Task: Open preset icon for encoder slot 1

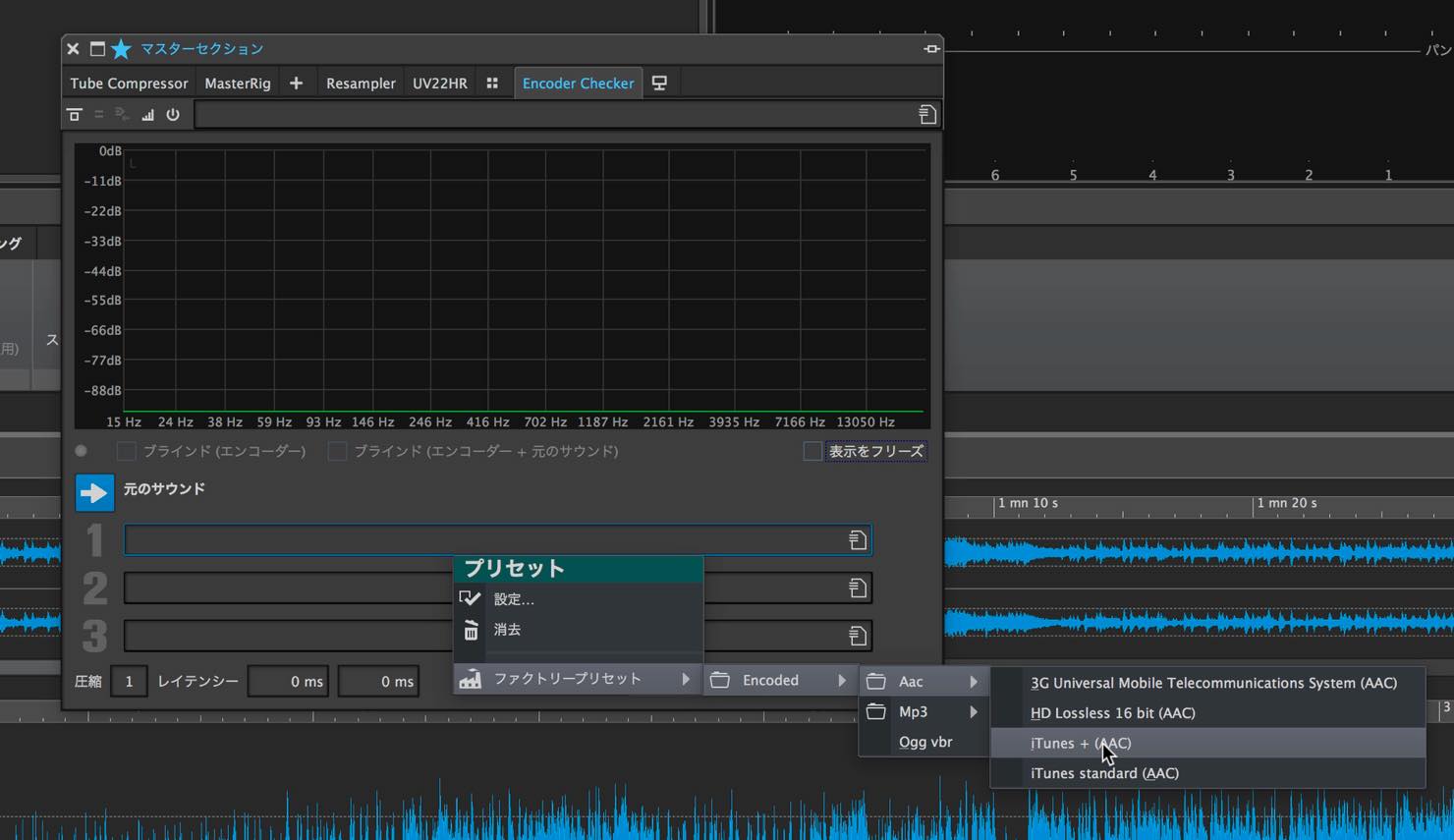Action: pyautogui.click(x=857, y=540)
